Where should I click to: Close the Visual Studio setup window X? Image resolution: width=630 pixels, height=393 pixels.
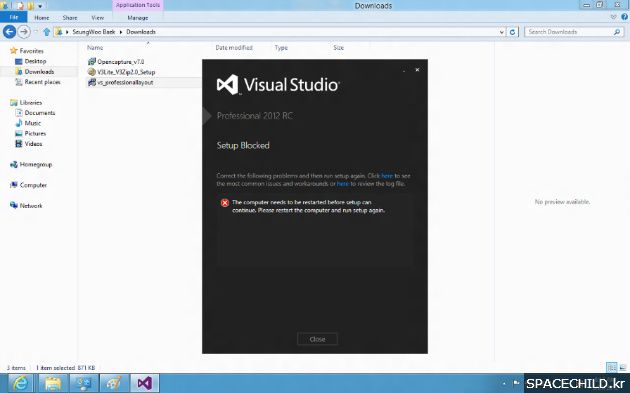(x=417, y=70)
